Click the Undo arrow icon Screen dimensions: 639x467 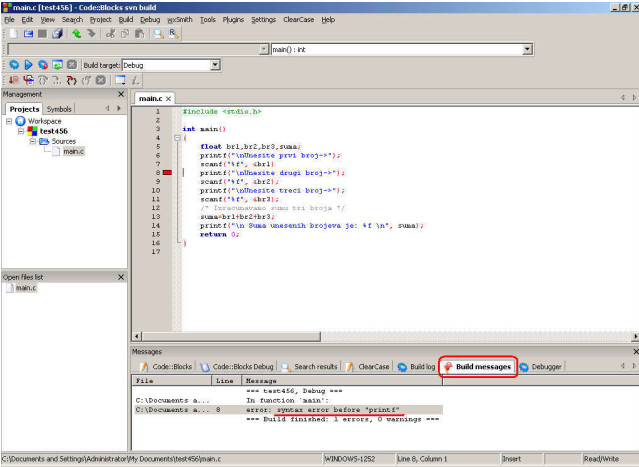coord(76,33)
